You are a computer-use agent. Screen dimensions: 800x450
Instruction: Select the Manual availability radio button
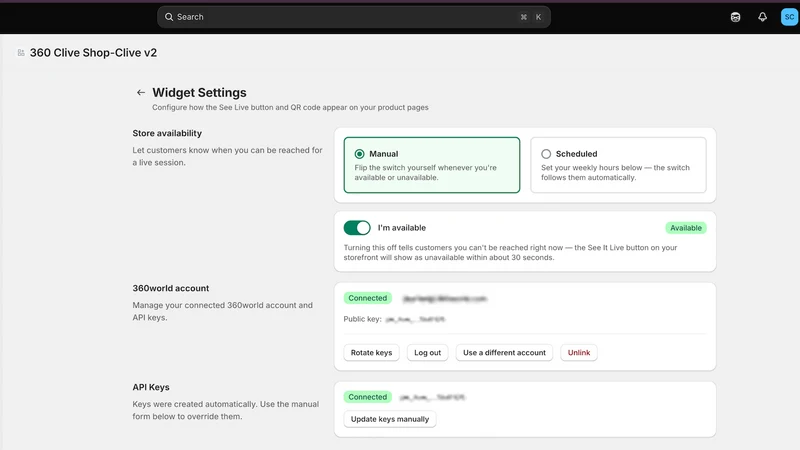359,154
